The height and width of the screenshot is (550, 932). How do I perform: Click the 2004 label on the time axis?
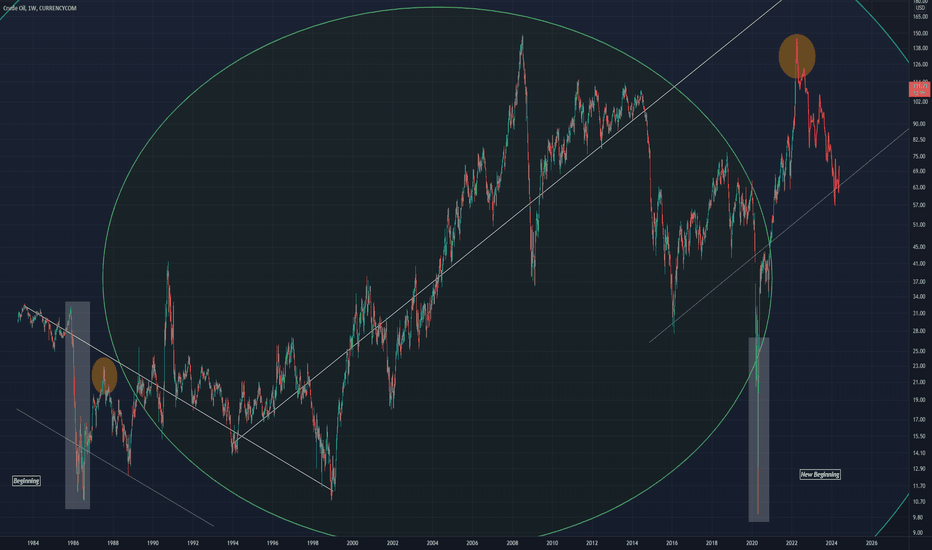click(433, 543)
